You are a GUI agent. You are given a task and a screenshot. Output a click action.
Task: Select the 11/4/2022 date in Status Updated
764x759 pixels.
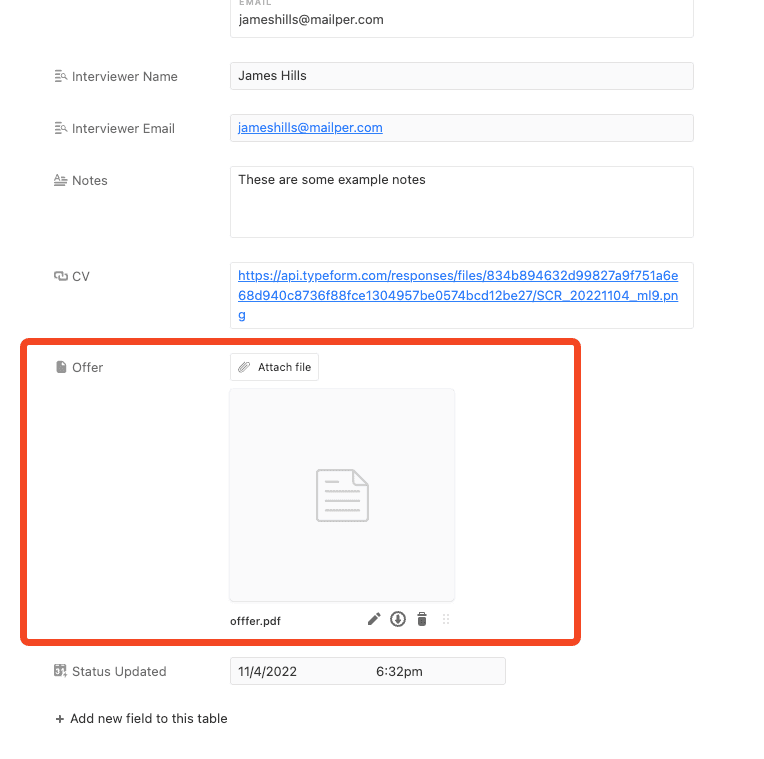(x=267, y=671)
